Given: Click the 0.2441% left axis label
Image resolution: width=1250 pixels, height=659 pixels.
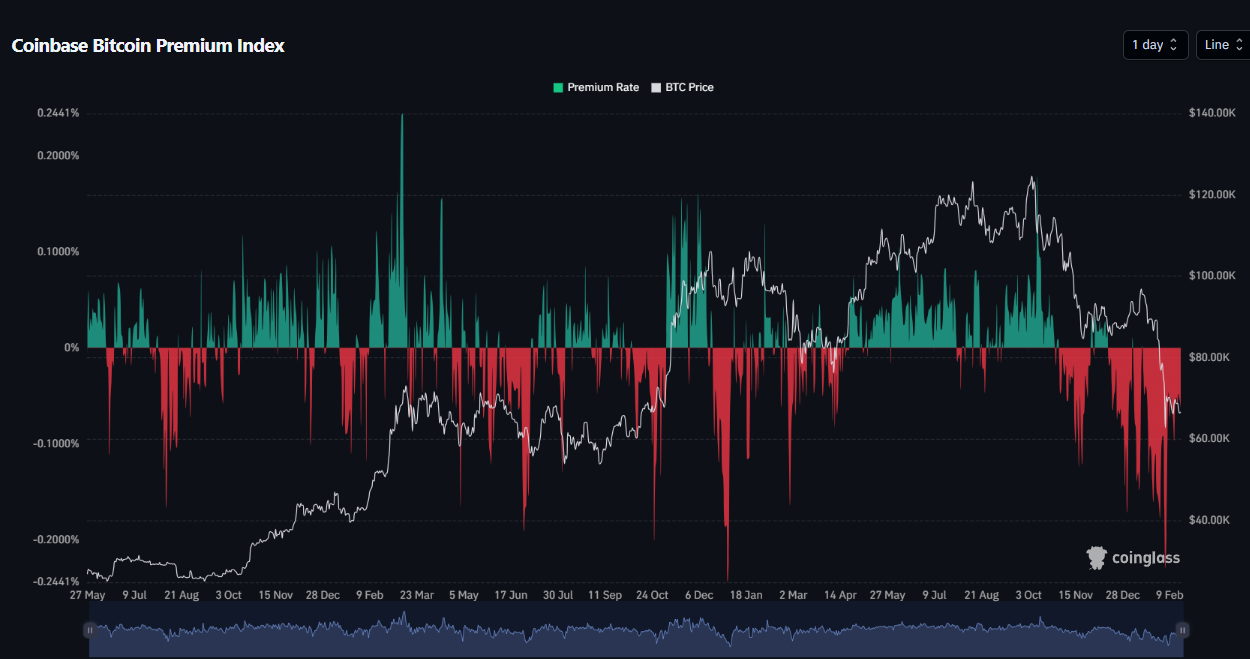Looking at the screenshot, I should (58, 113).
